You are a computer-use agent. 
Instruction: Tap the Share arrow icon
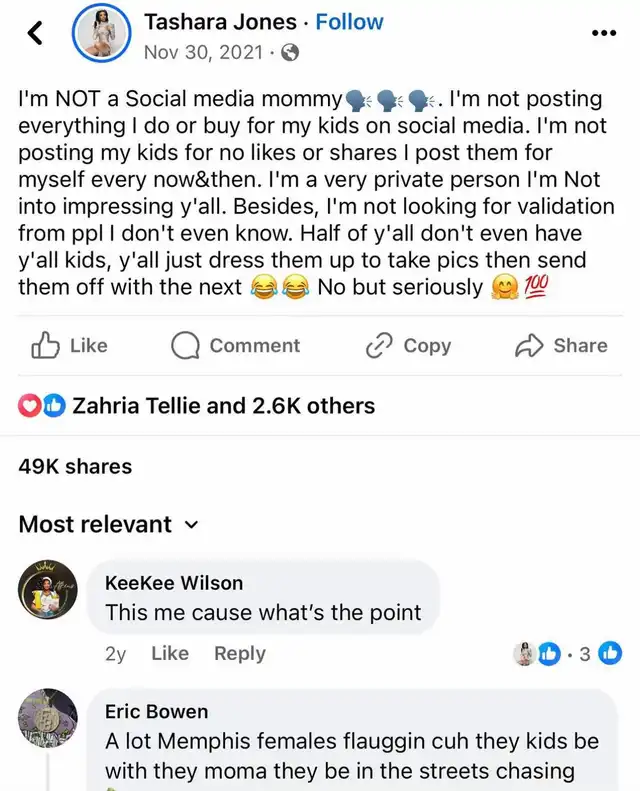click(528, 345)
